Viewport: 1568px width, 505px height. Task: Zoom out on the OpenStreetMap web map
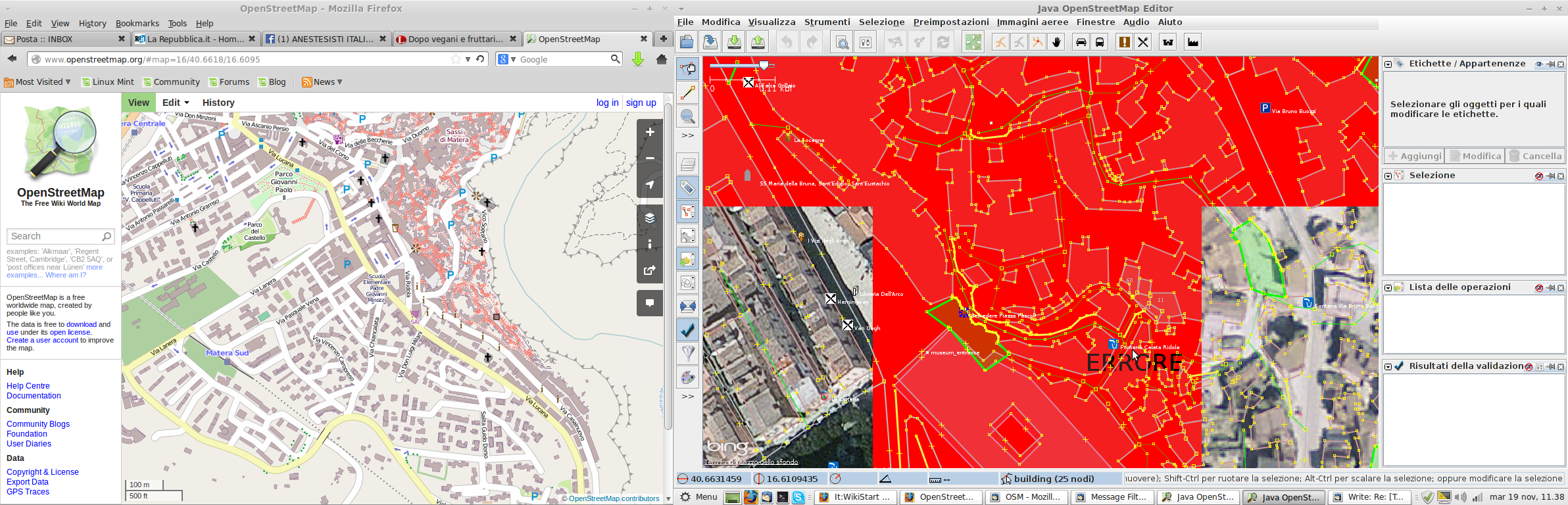650,158
